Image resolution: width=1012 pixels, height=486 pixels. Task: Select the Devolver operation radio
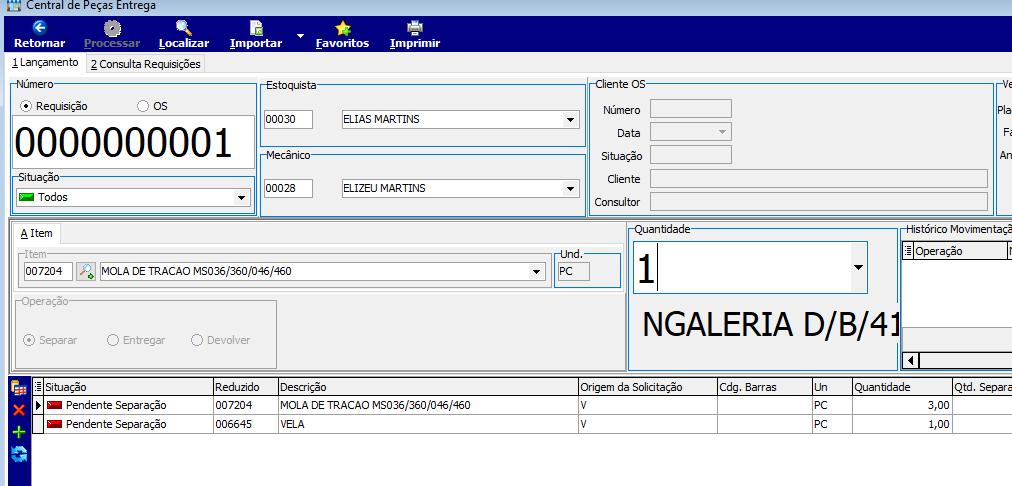click(197, 340)
